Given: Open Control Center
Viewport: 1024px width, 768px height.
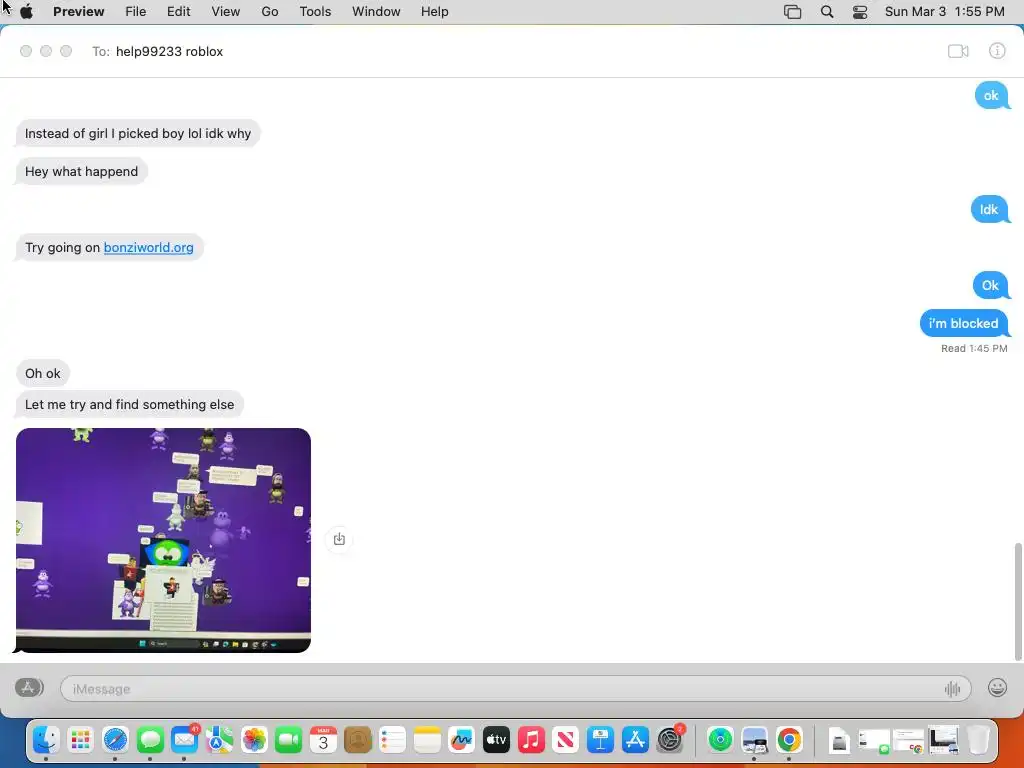Looking at the screenshot, I should tap(860, 12).
